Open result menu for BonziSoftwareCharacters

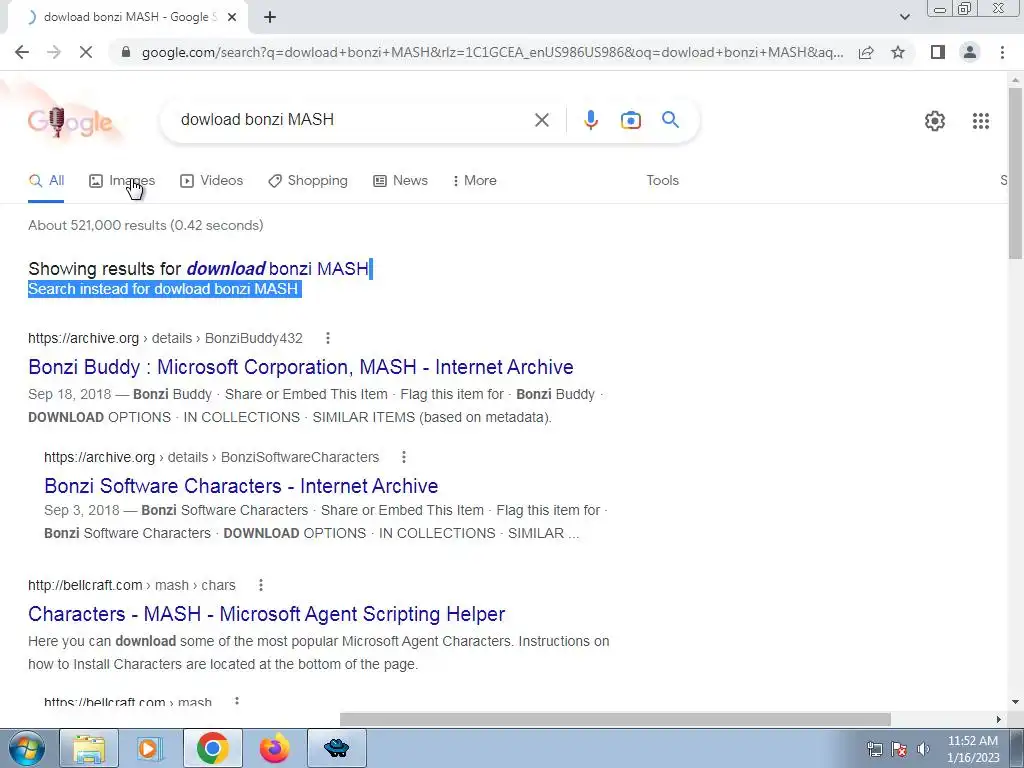point(404,457)
